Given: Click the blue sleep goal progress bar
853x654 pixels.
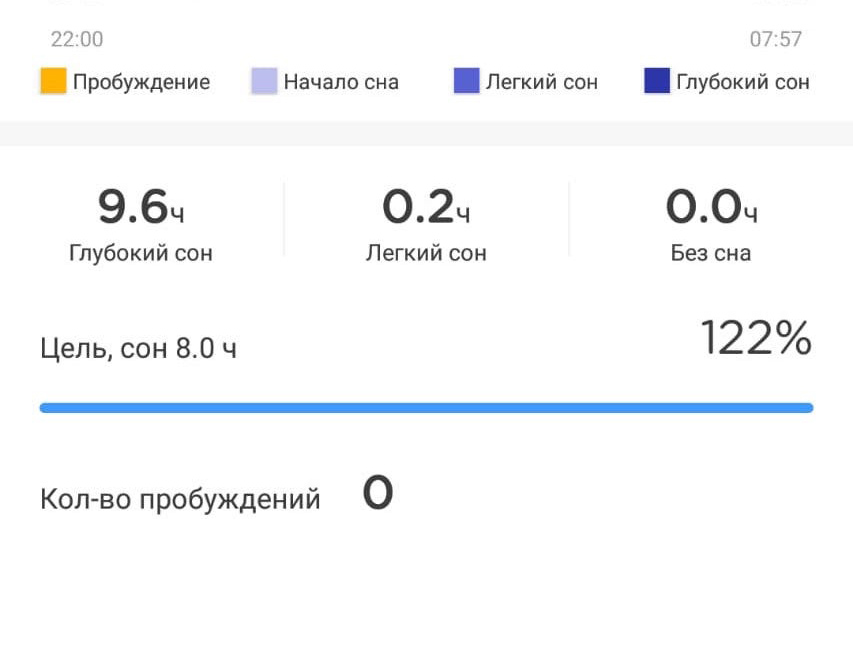Looking at the screenshot, I should pos(426,408).
